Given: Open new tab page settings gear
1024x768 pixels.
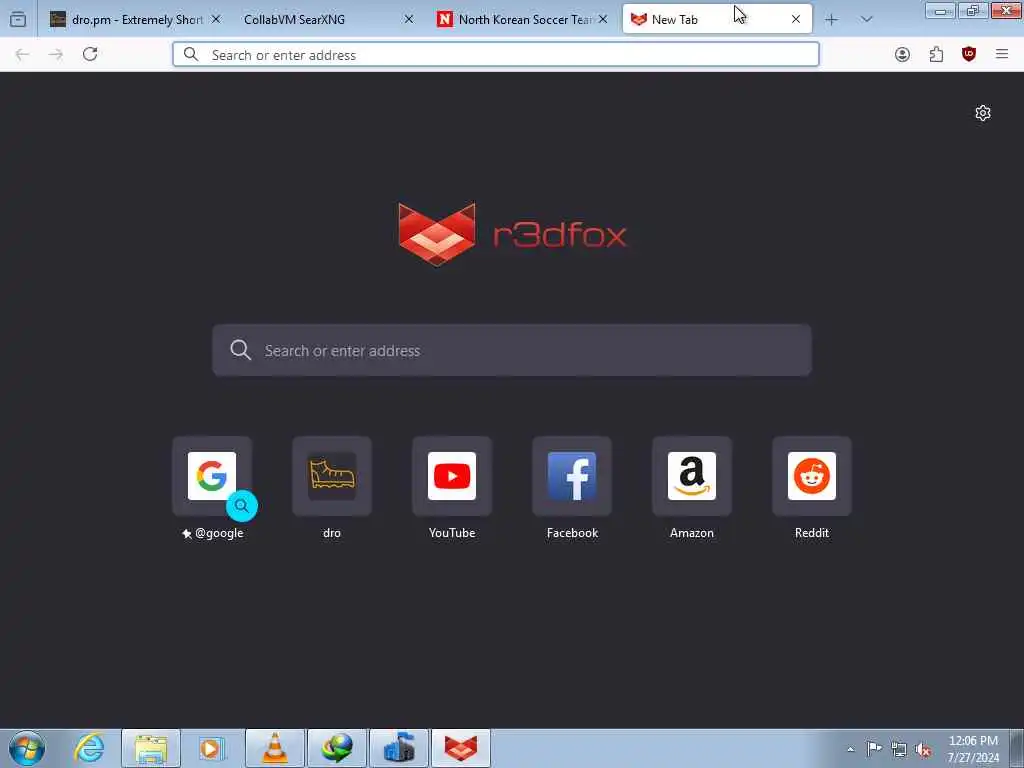Looking at the screenshot, I should coord(982,113).
